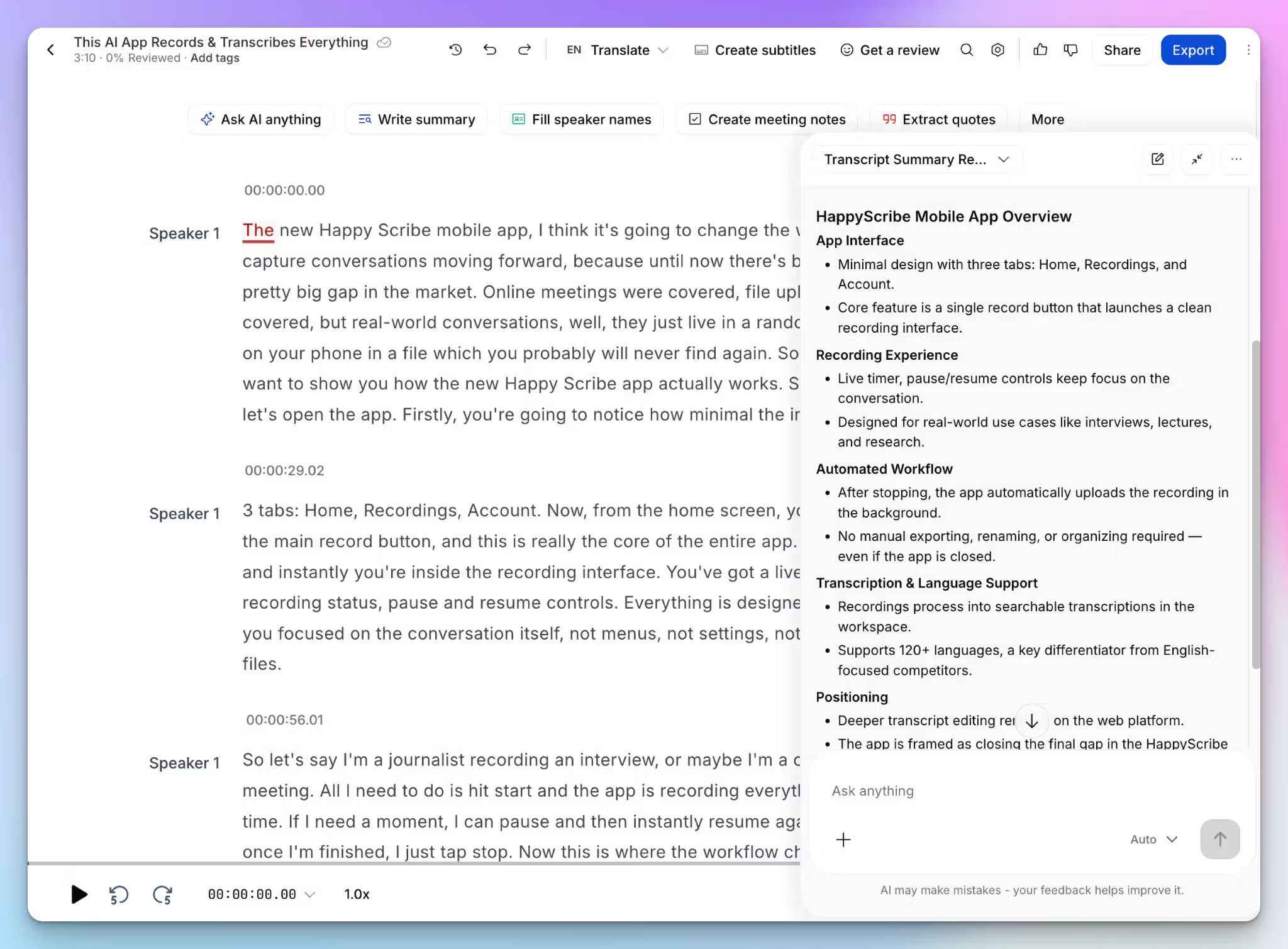Rewind playback five seconds
Image resolution: width=1288 pixels, height=949 pixels.
(118, 894)
